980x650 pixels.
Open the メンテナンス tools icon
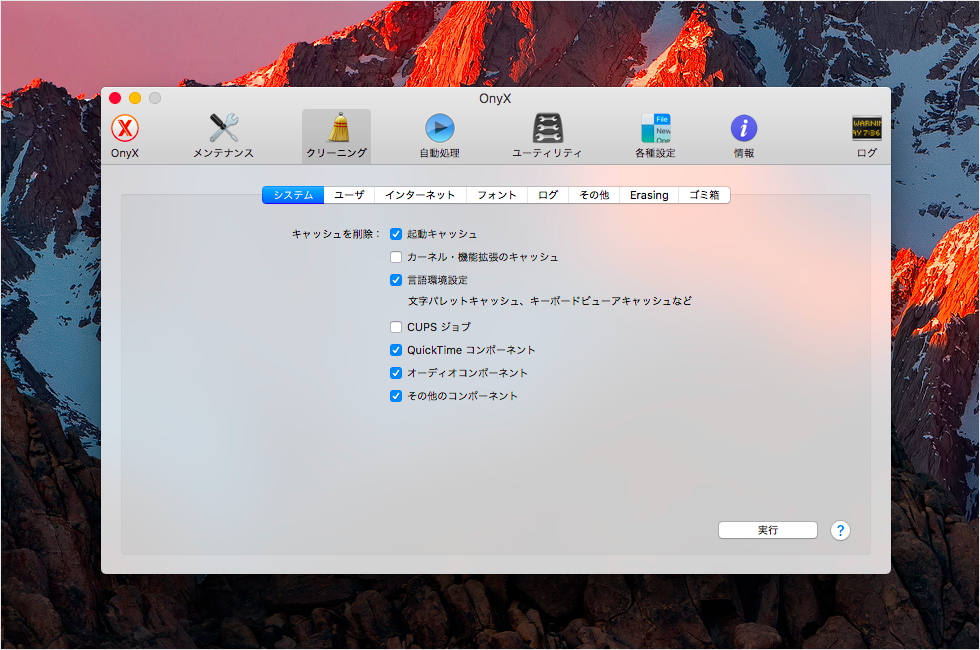coord(223,128)
